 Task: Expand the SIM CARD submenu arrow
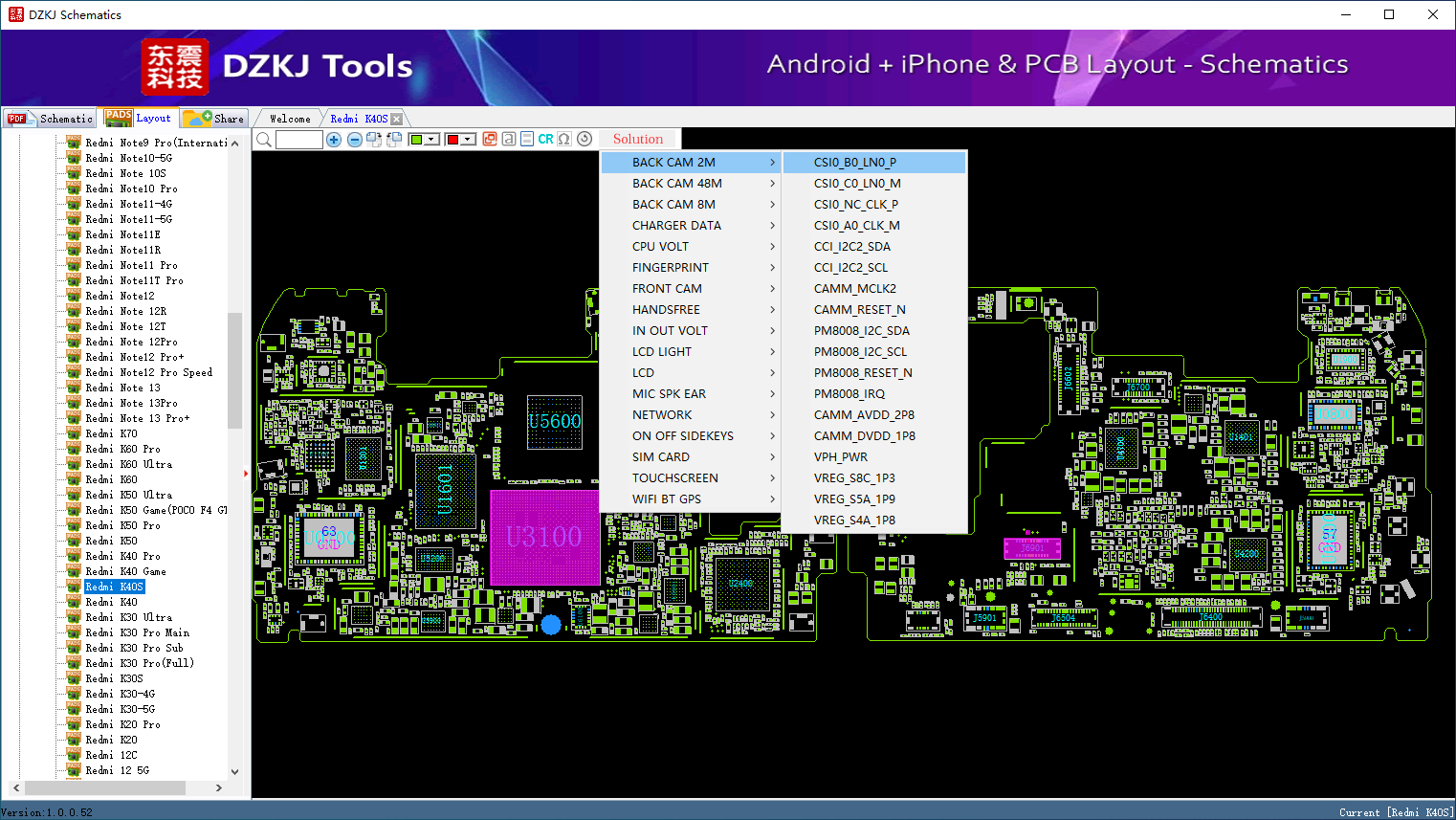(772, 457)
